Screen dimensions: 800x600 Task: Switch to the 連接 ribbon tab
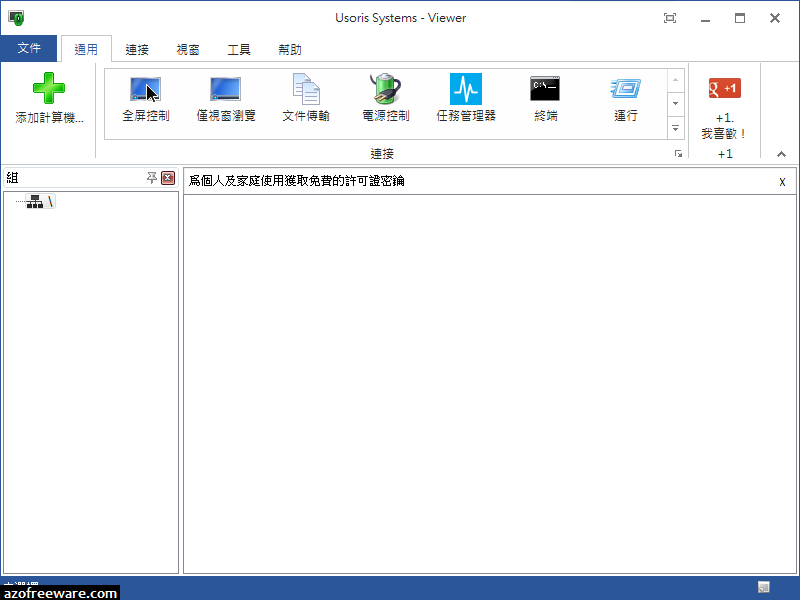(x=137, y=49)
